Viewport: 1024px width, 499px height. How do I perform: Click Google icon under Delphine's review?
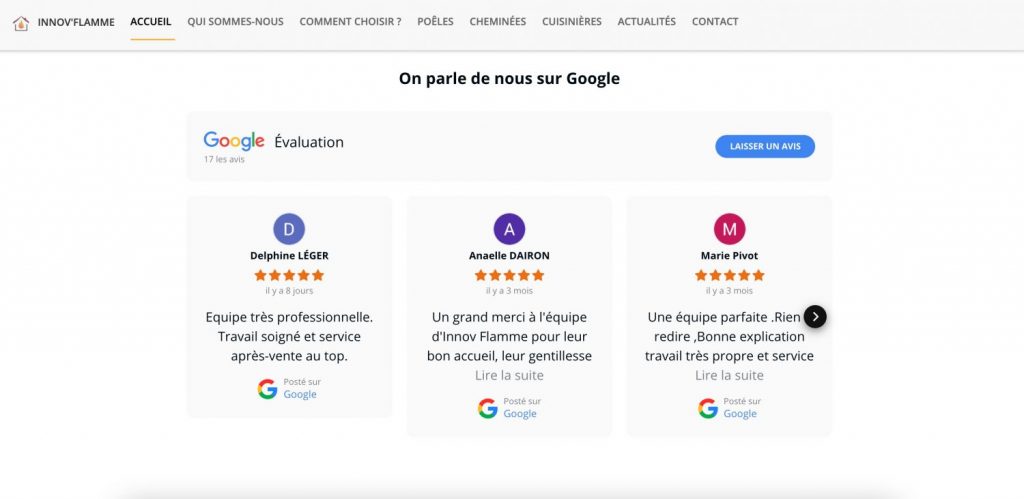tap(267, 389)
